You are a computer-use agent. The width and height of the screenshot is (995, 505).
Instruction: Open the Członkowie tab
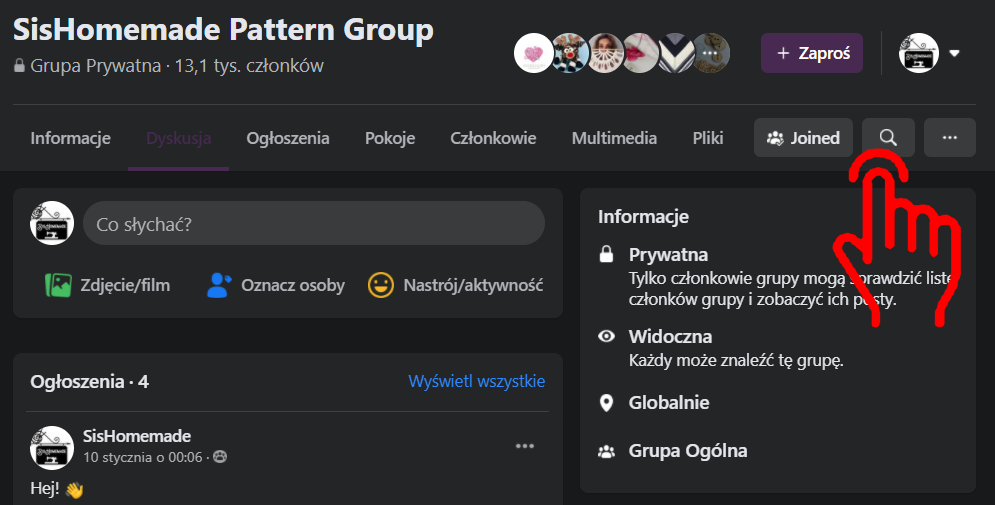coord(493,138)
